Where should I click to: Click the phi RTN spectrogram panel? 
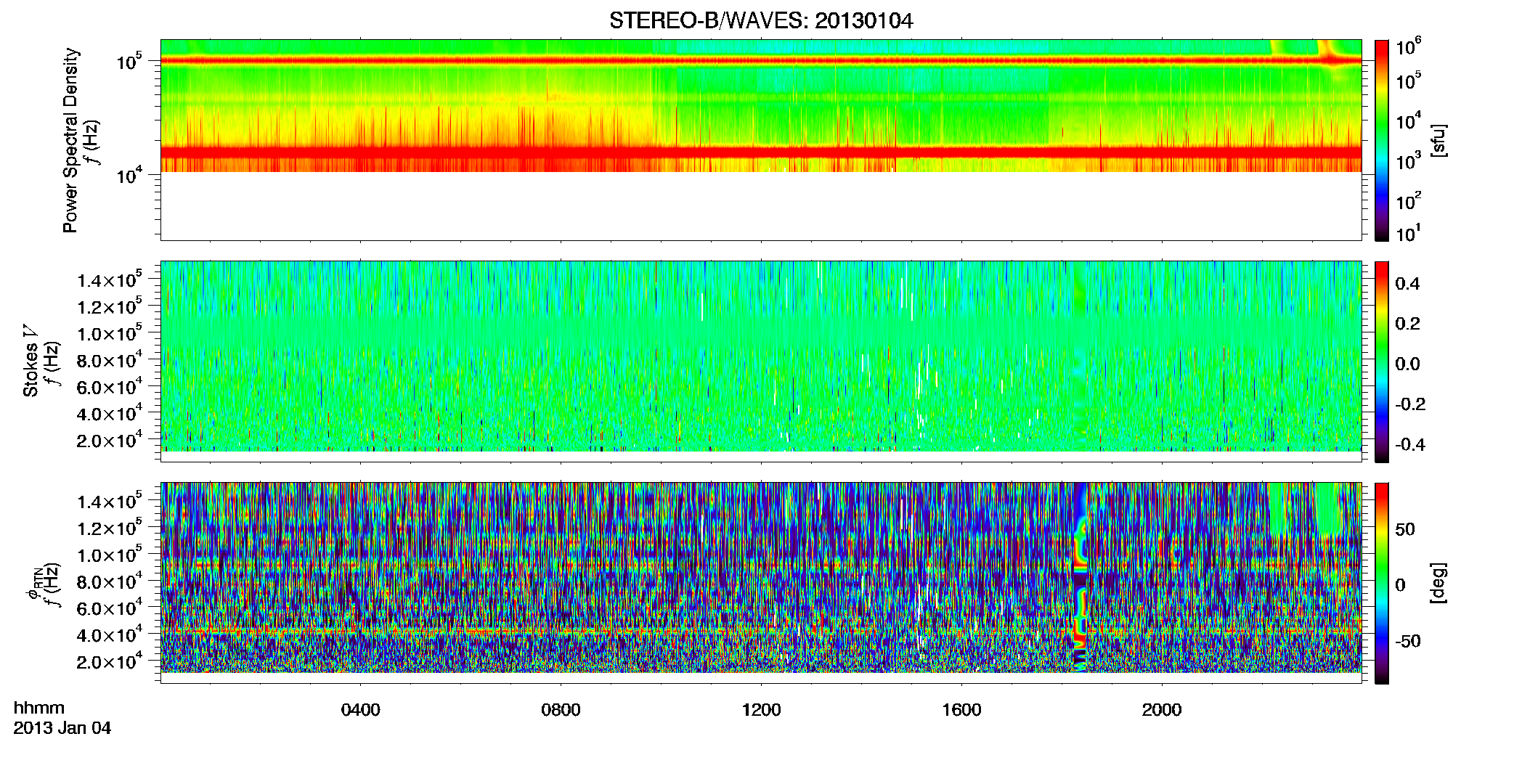[761, 583]
